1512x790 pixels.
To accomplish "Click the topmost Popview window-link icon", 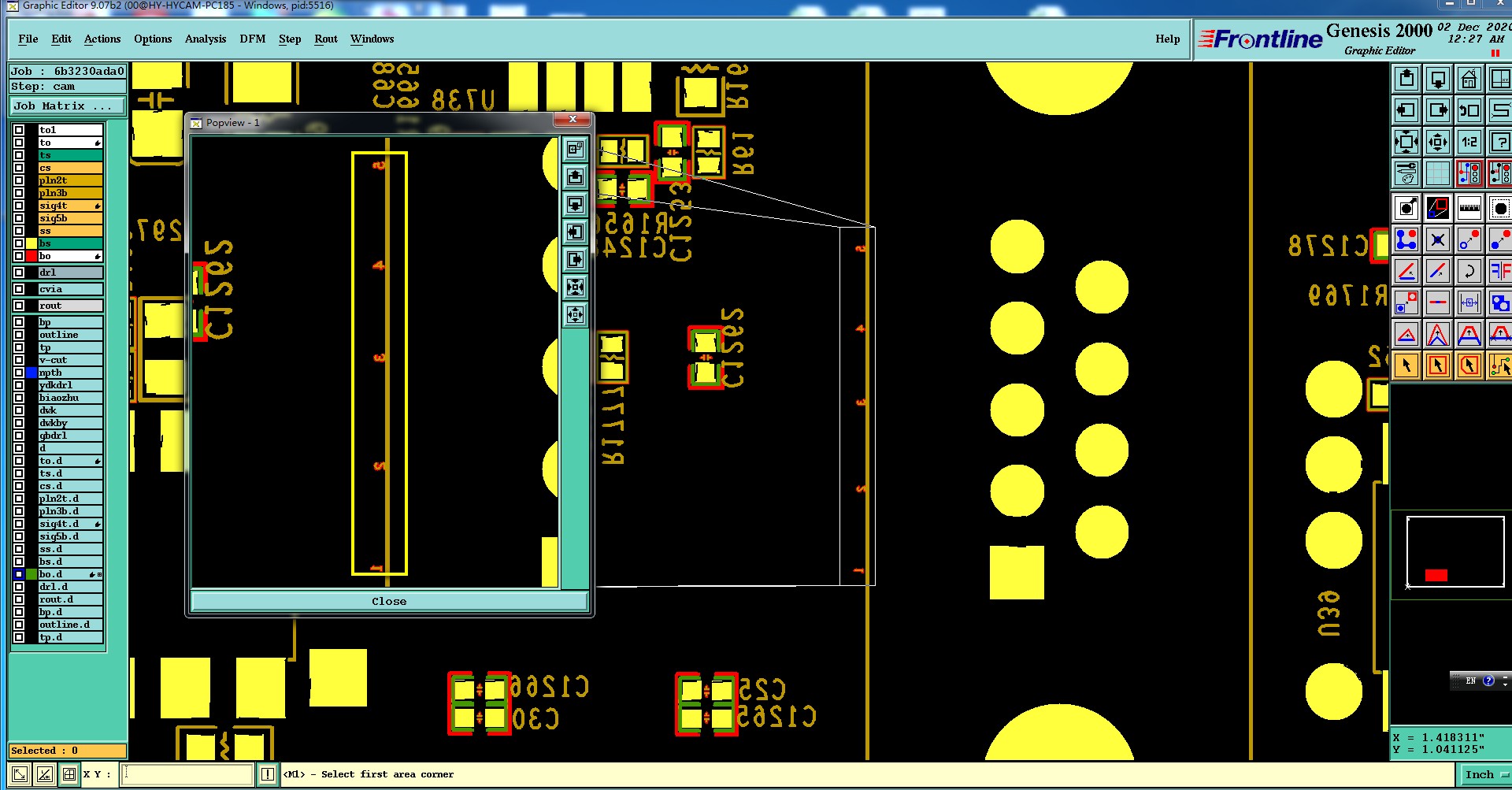I will 576,149.
